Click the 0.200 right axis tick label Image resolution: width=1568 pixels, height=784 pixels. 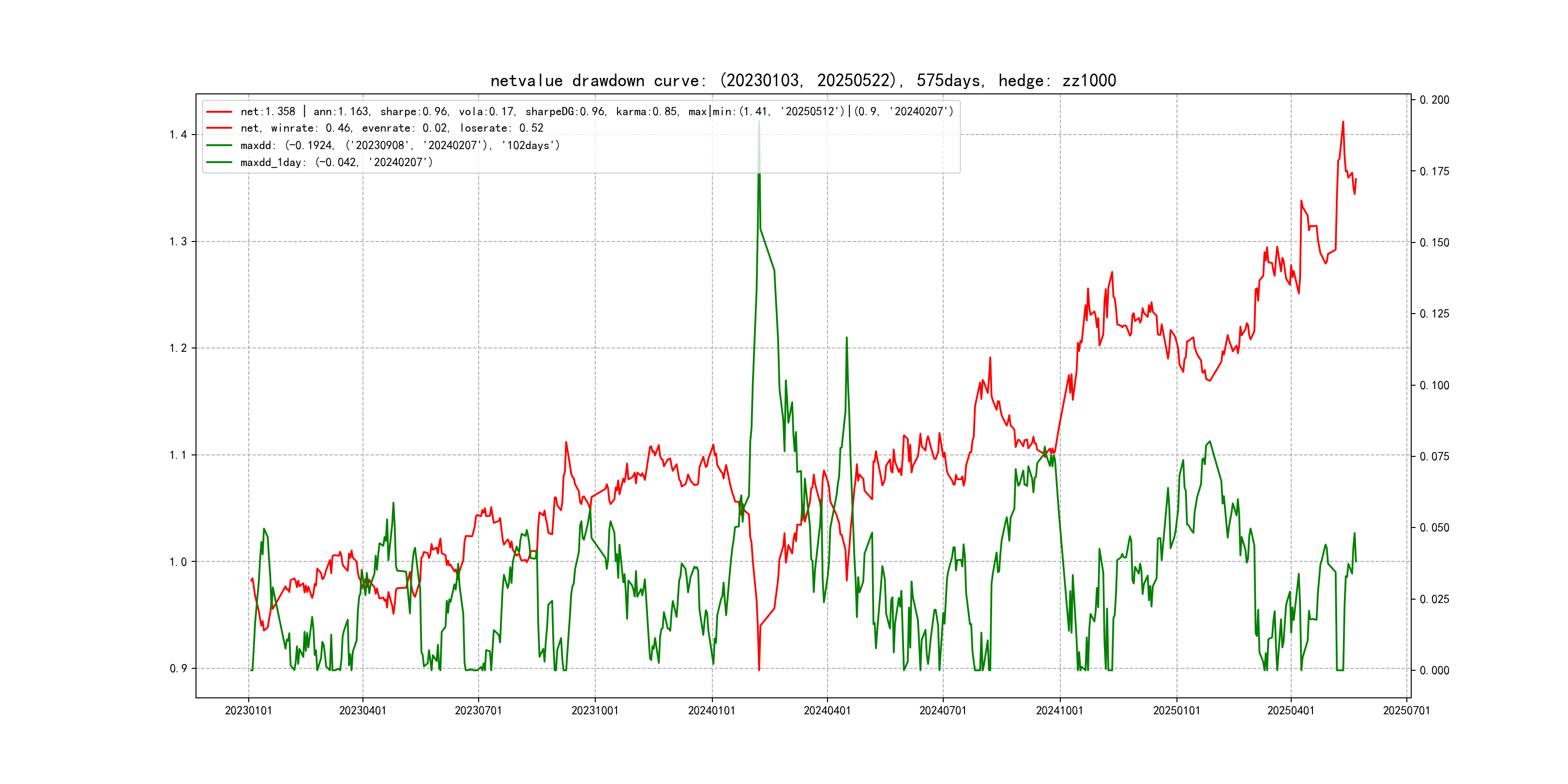click(x=1434, y=100)
